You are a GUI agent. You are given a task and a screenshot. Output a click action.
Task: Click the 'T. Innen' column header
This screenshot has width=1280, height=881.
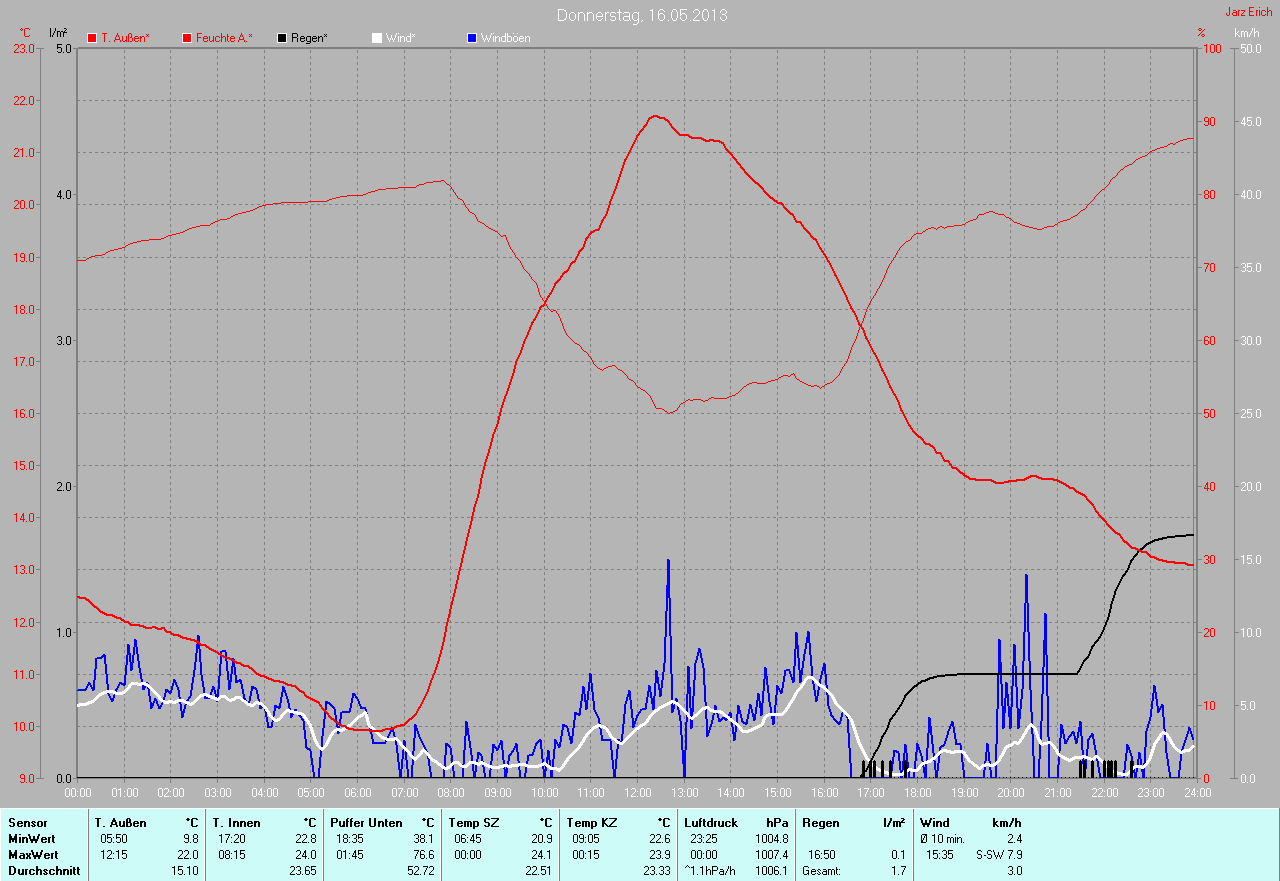(x=235, y=823)
